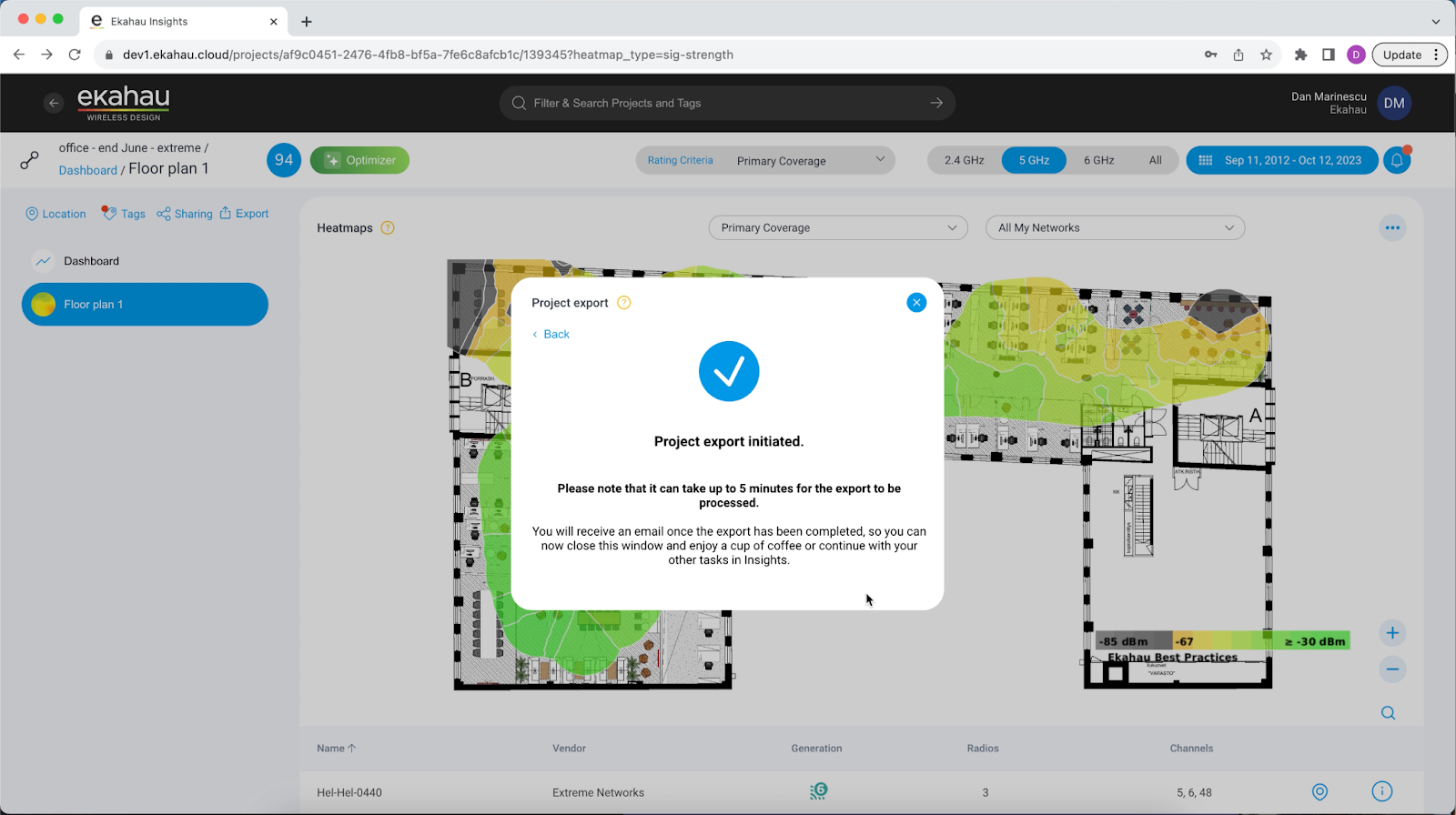
Task: Sort by Name column
Action: [x=336, y=749]
